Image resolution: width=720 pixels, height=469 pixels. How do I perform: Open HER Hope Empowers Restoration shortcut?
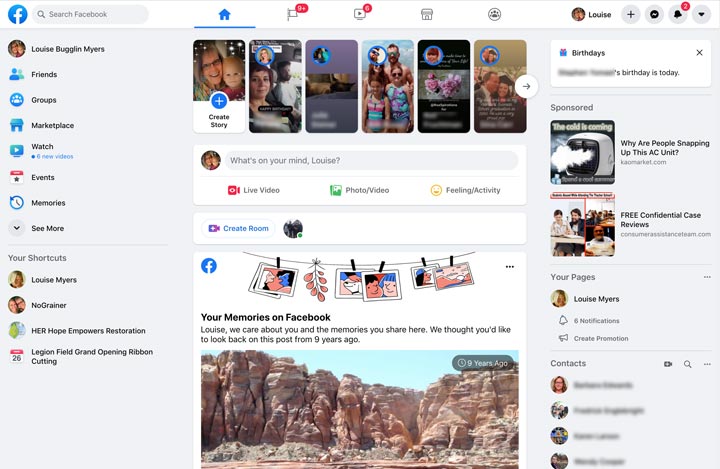[77, 331]
